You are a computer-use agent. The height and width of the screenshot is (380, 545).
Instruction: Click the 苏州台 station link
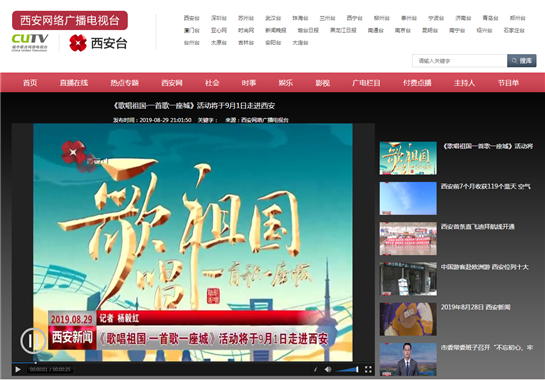(246, 18)
